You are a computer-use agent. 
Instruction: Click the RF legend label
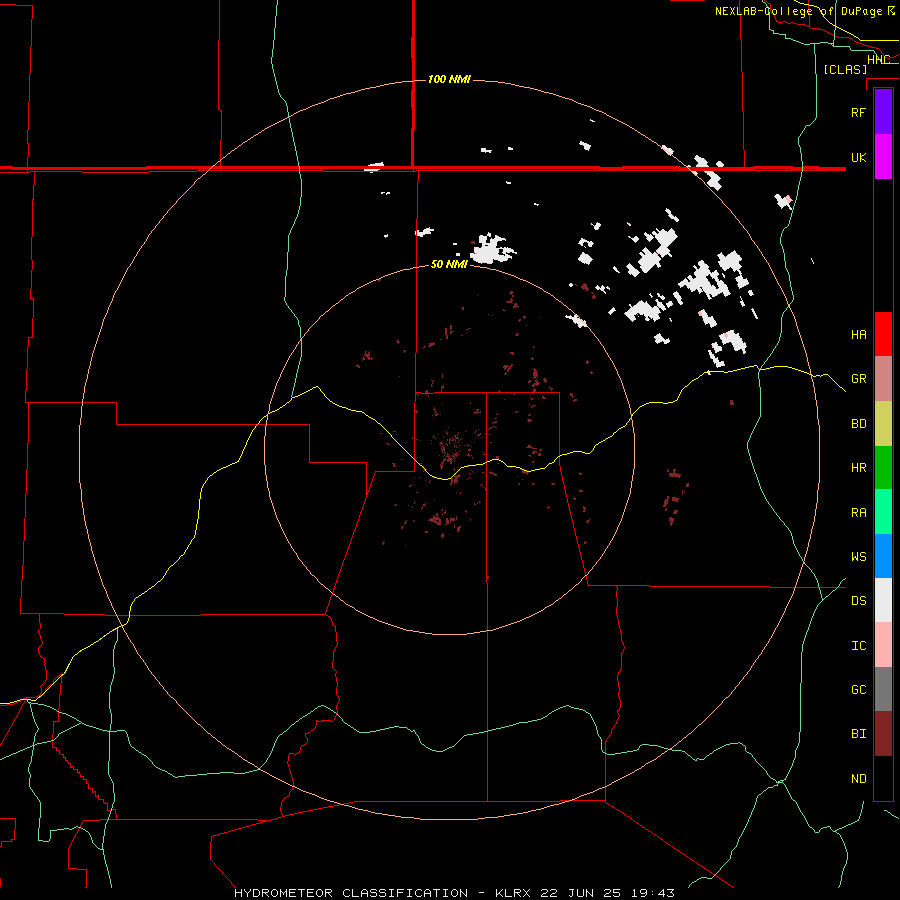[x=858, y=112]
